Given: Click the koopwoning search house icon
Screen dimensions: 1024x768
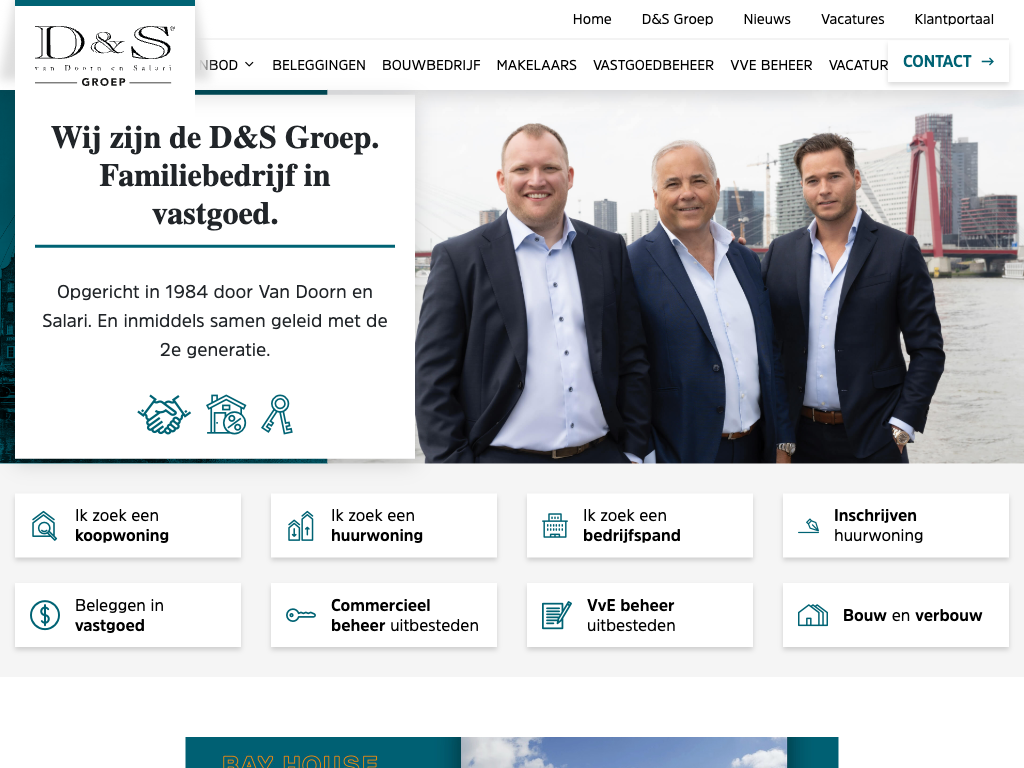Looking at the screenshot, I should pyautogui.click(x=44, y=526).
